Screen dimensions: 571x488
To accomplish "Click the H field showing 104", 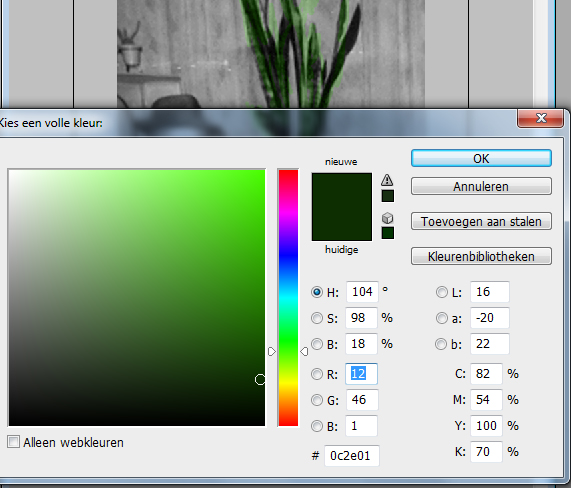I will tap(362, 292).
